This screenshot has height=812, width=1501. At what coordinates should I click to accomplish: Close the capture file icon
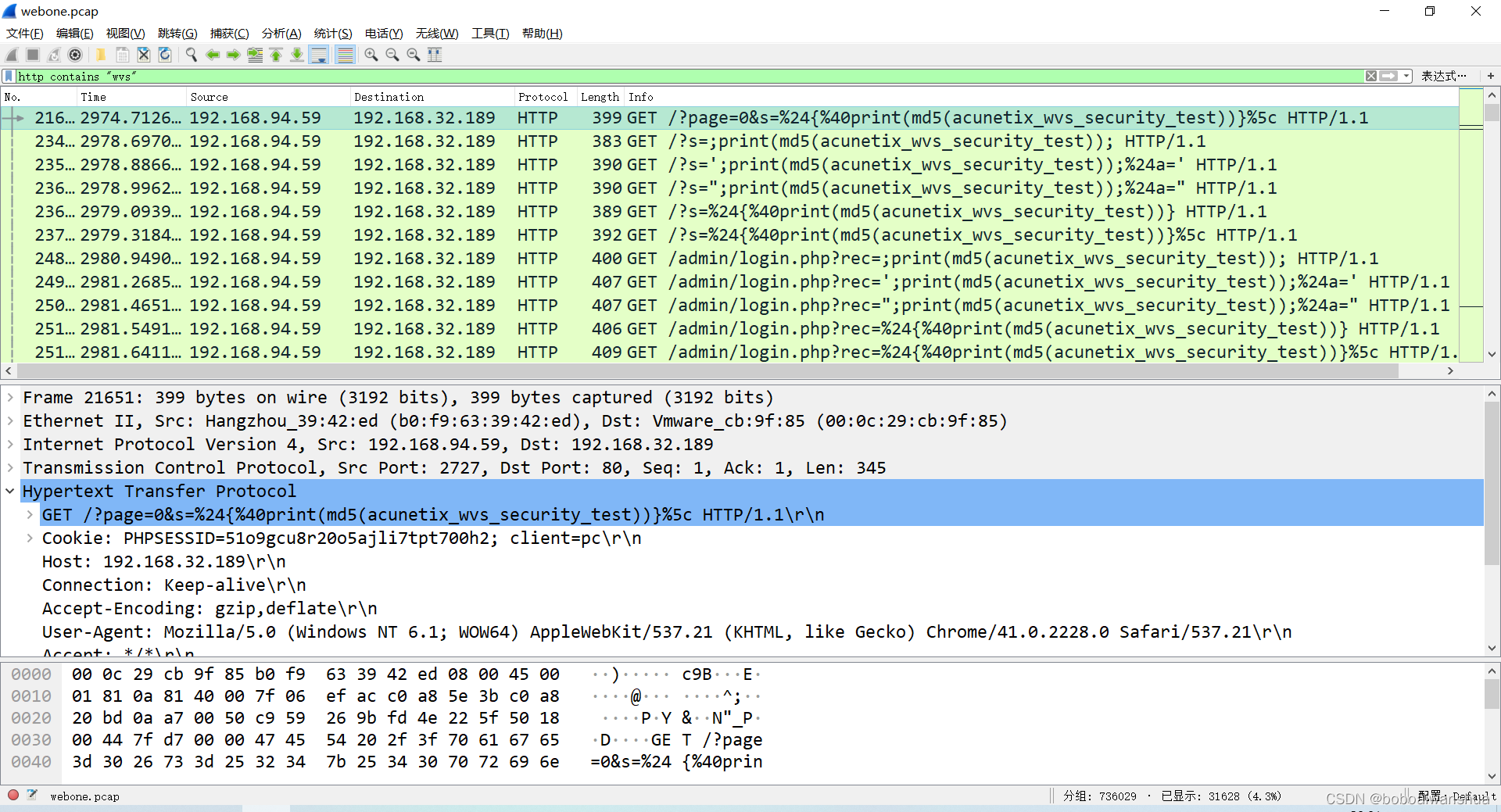pos(144,55)
